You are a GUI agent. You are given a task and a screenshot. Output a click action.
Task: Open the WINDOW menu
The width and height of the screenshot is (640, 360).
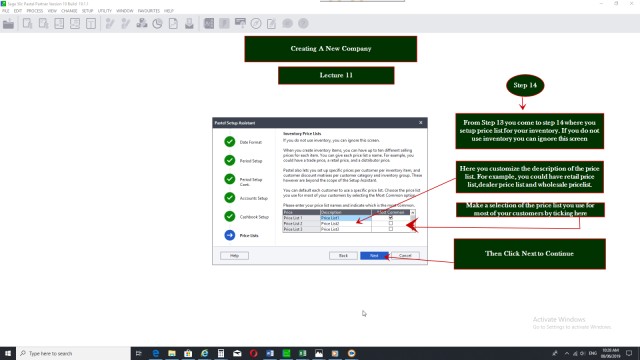click(x=125, y=11)
